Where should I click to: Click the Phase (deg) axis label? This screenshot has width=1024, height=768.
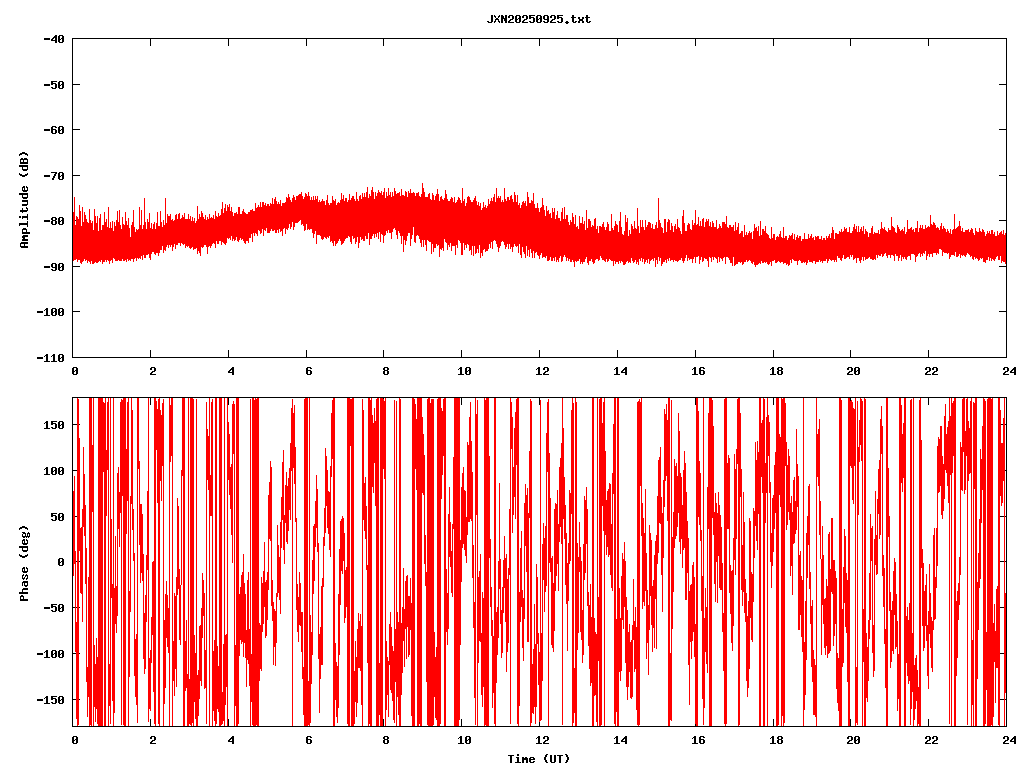click(24, 562)
